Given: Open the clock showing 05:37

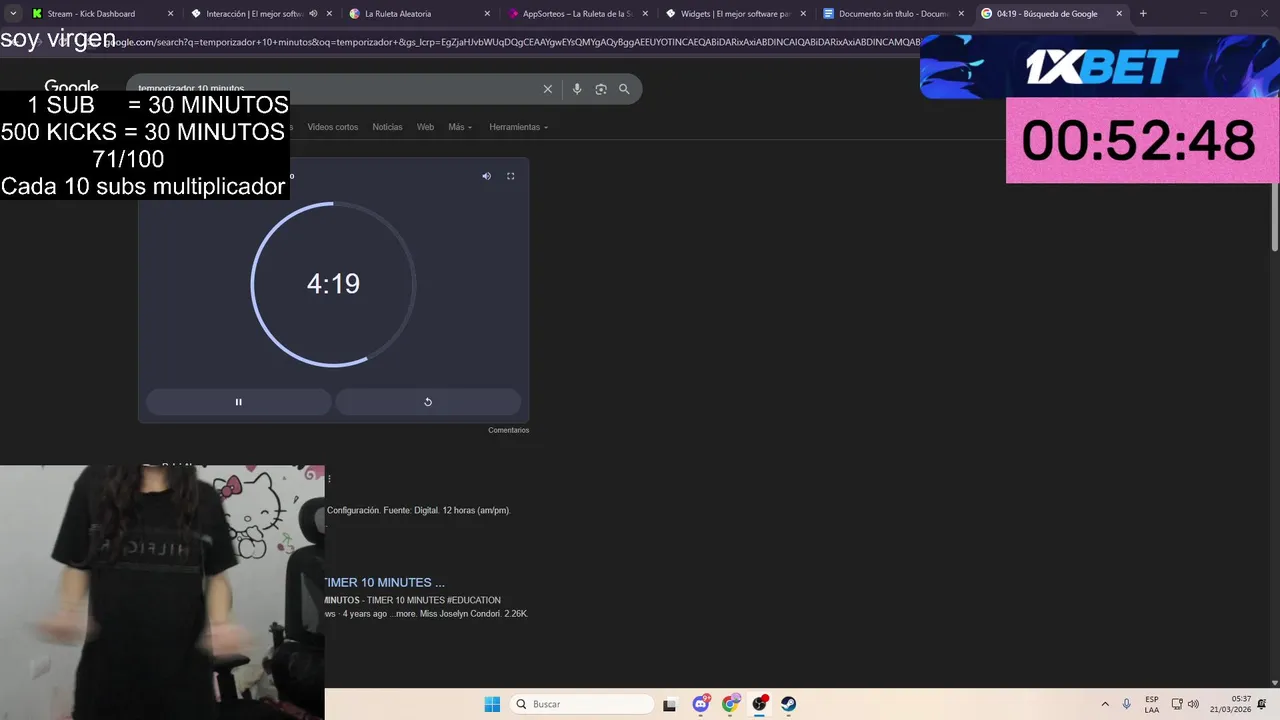Looking at the screenshot, I should pyautogui.click(x=1230, y=704).
